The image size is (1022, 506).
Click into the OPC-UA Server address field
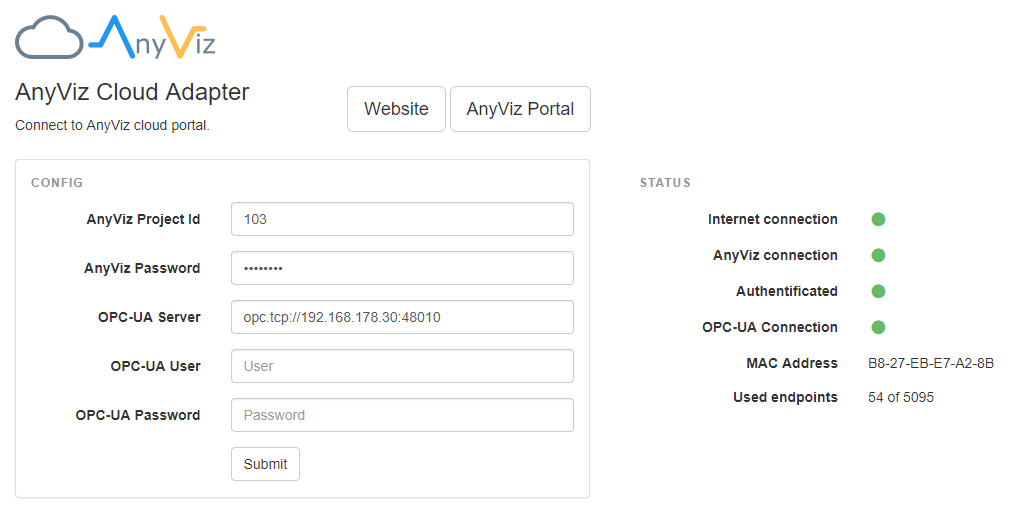point(402,317)
